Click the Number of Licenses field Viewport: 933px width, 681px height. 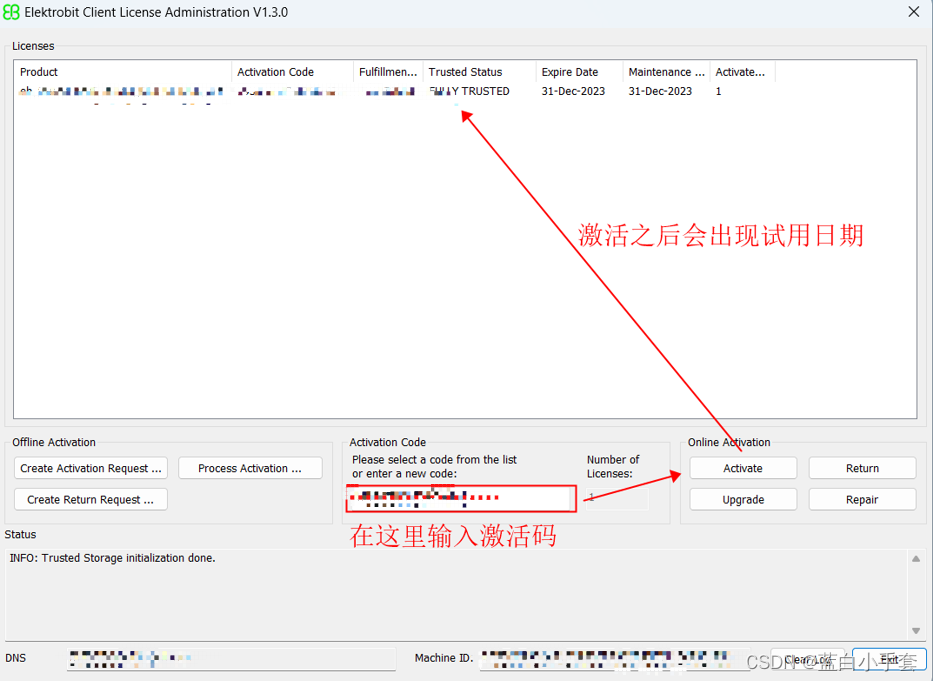616,498
